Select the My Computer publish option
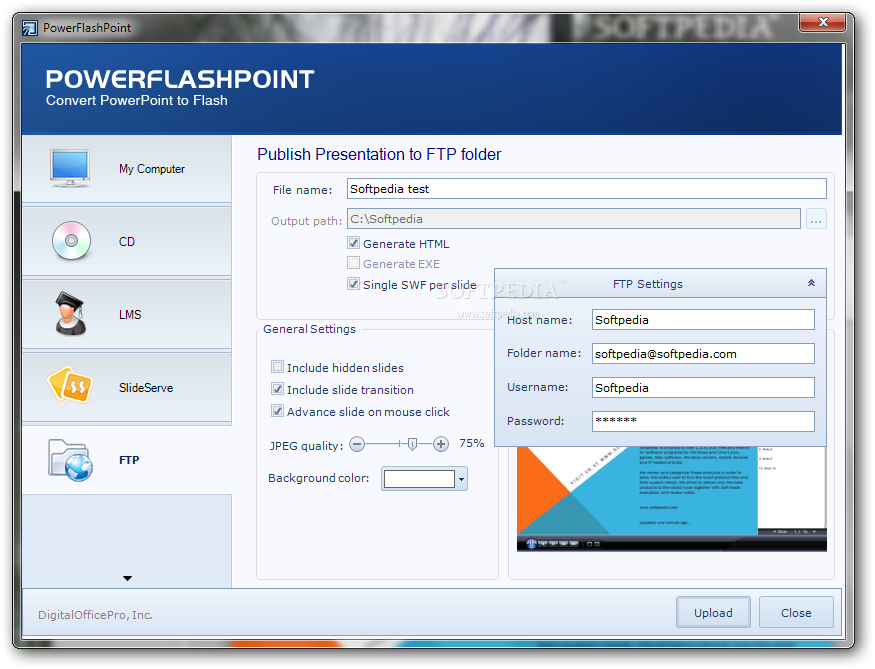This screenshot has width=875, height=669. 127,169
